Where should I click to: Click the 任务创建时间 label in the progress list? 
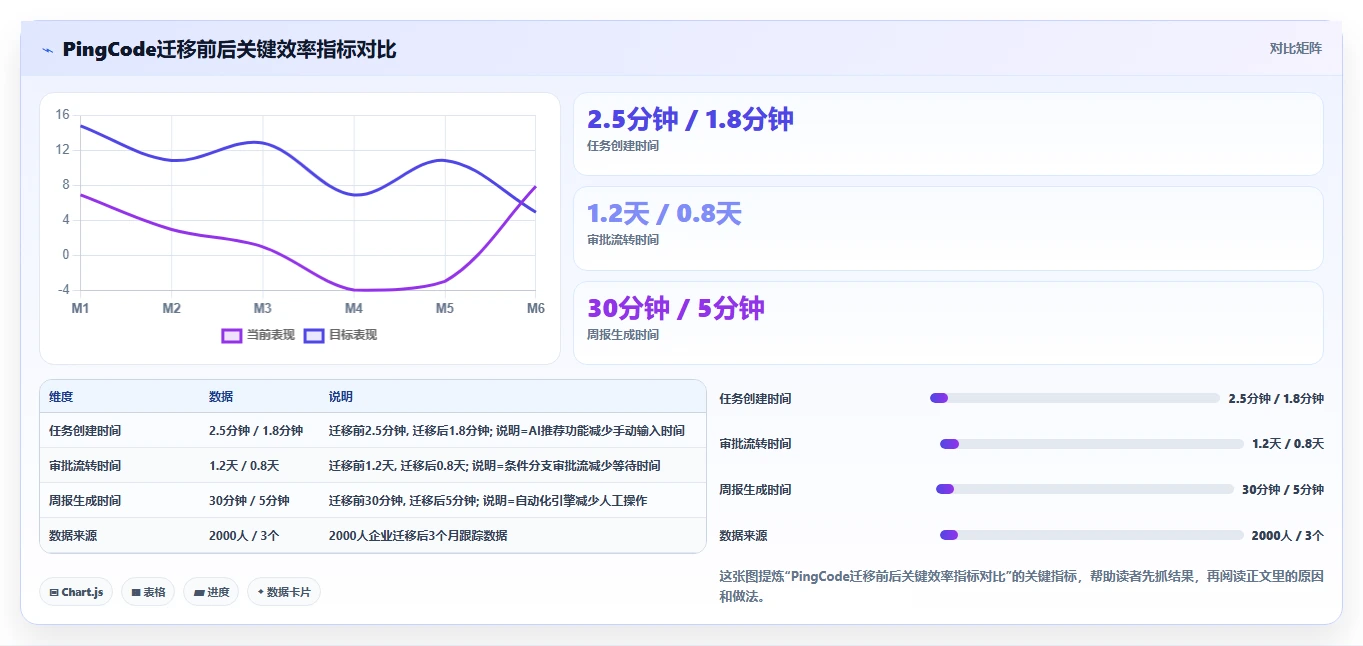(x=755, y=399)
